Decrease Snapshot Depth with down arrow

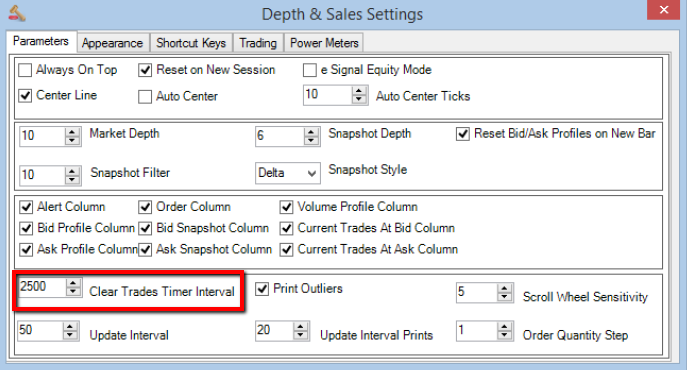pyautogui.click(x=311, y=140)
